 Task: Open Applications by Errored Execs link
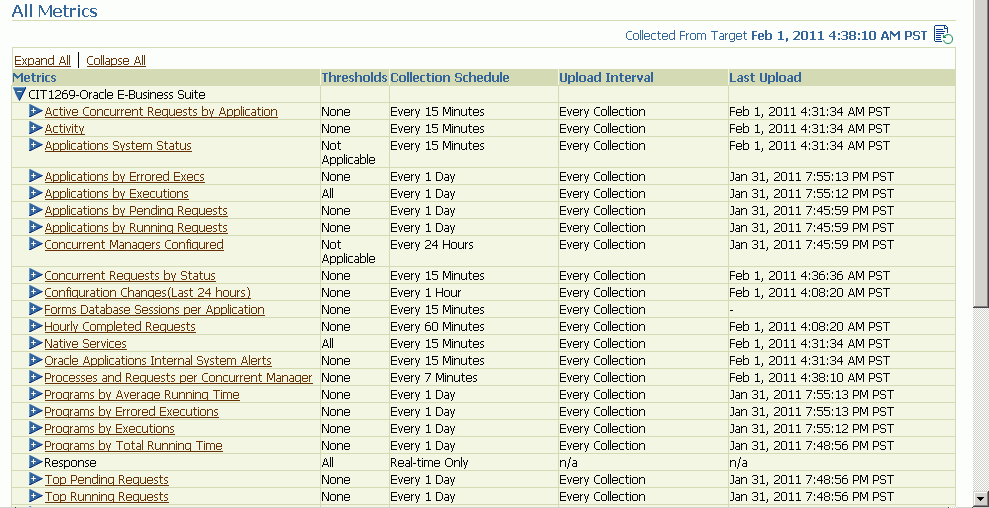[124, 177]
